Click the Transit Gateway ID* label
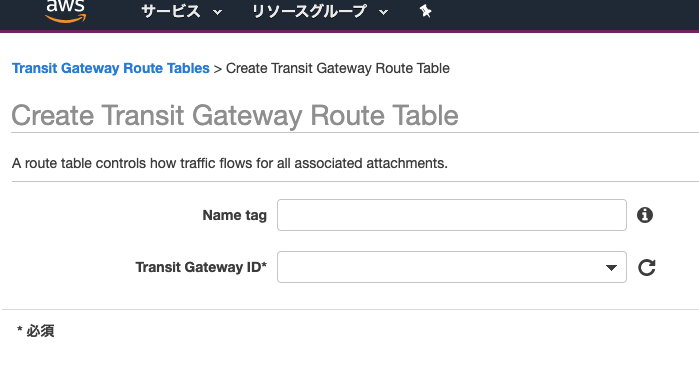 (201, 267)
